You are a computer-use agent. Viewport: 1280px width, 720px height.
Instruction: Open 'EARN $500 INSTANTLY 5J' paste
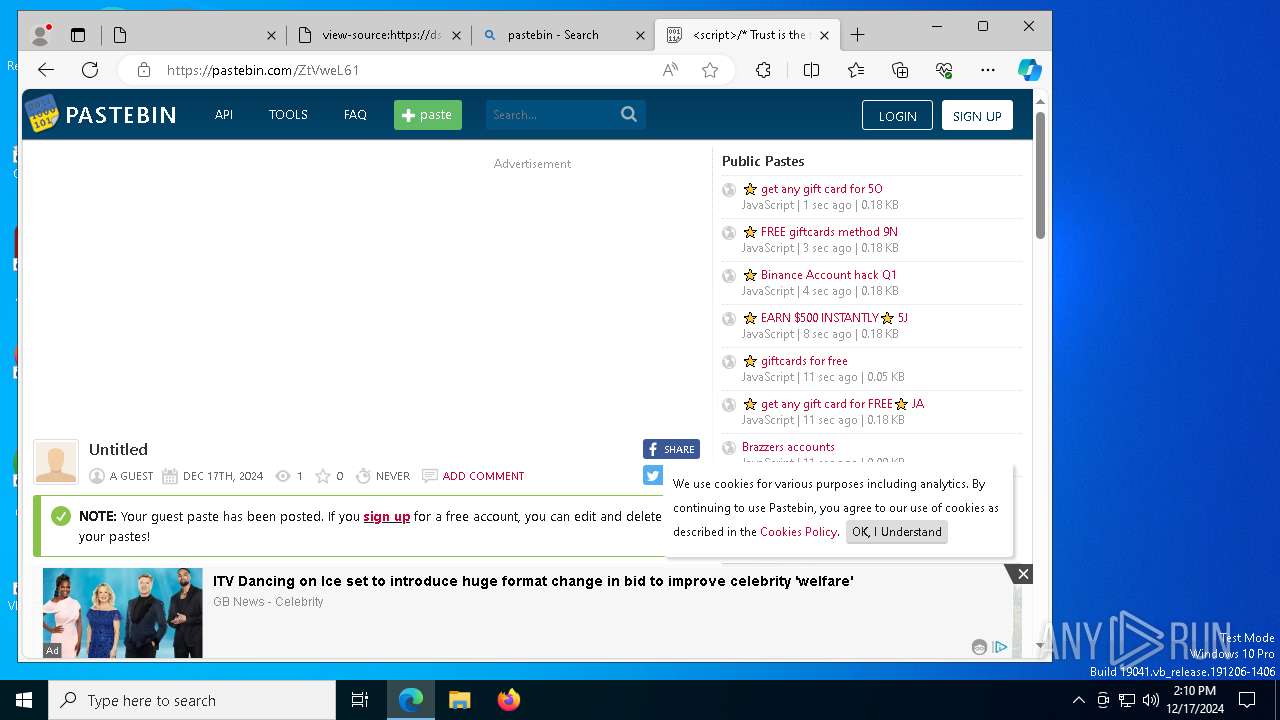click(x=834, y=317)
